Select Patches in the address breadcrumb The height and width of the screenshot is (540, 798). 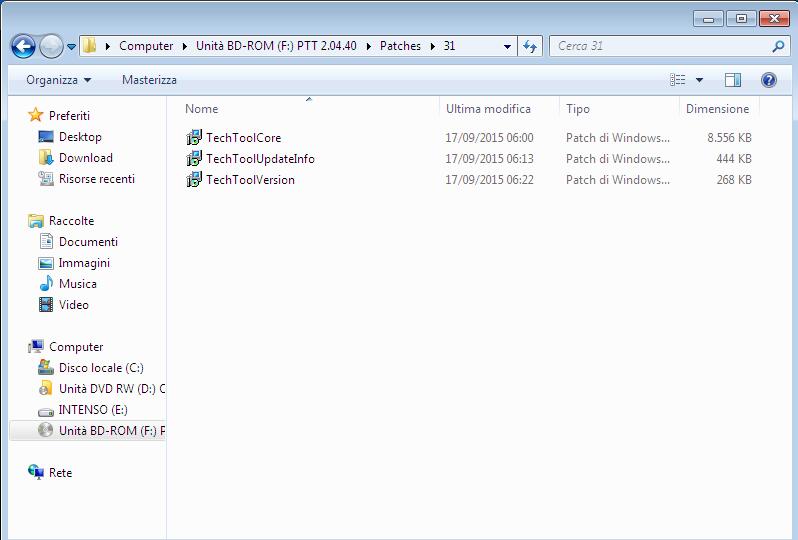400,46
